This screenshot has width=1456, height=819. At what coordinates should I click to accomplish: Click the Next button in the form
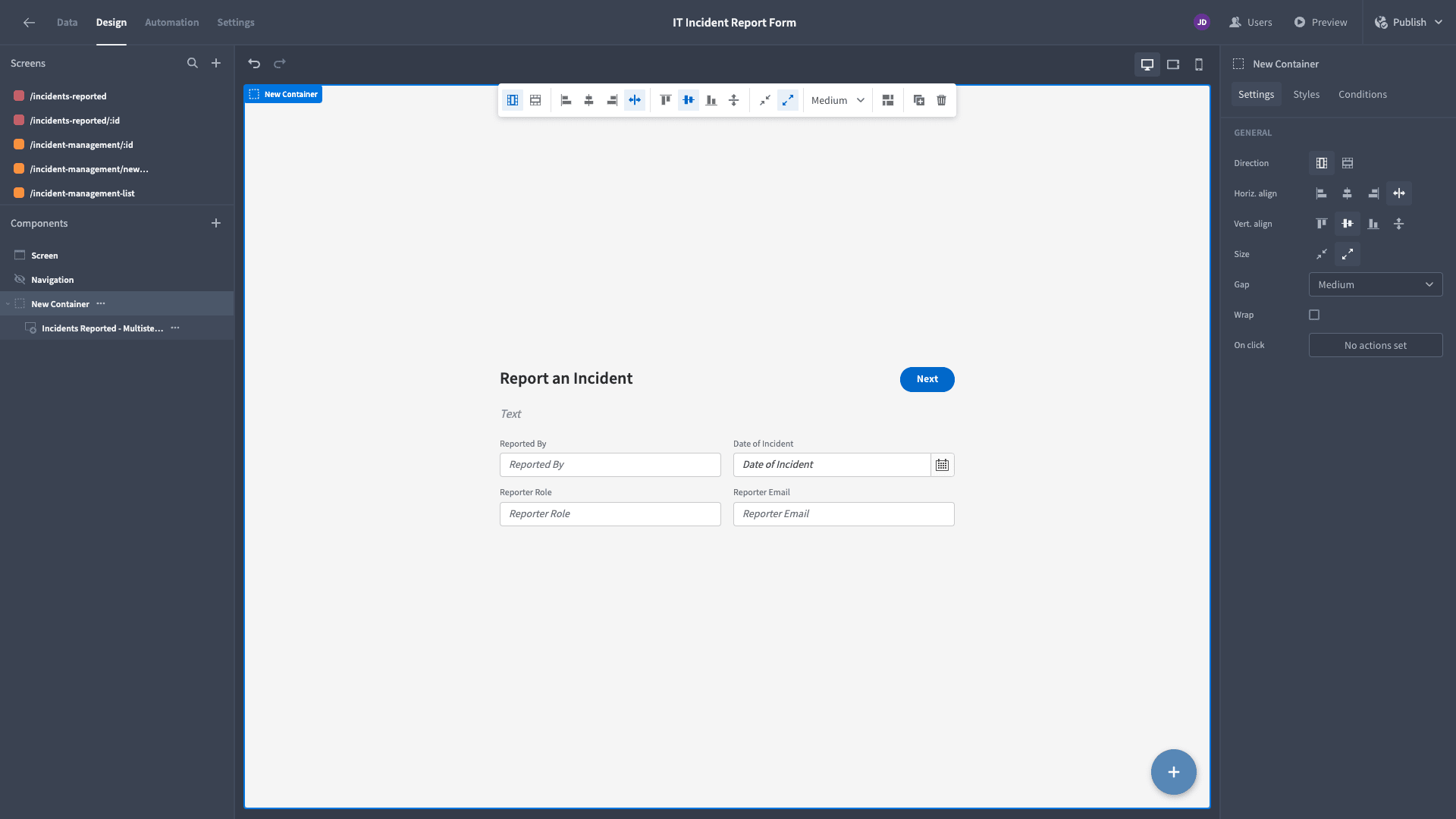(927, 379)
